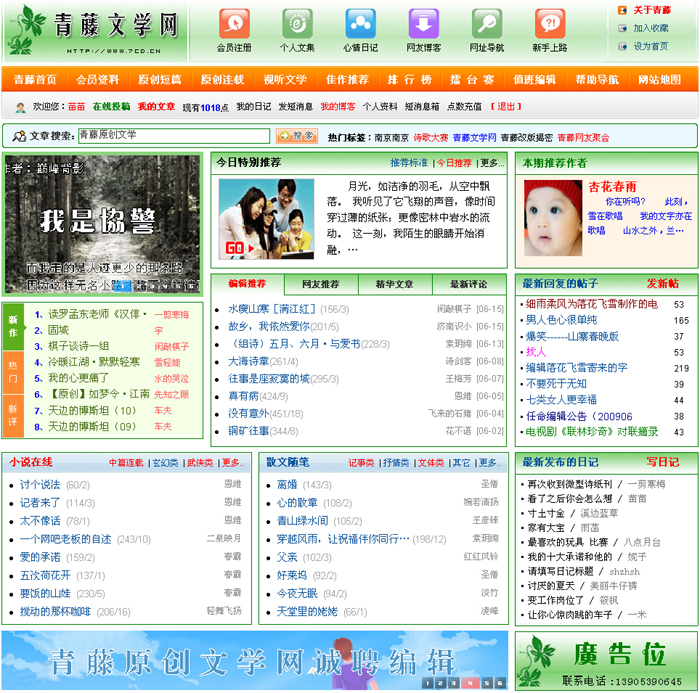The height and width of the screenshot is (693, 700).
Task: Click the 点数充值 link
Action: point(464,106)
